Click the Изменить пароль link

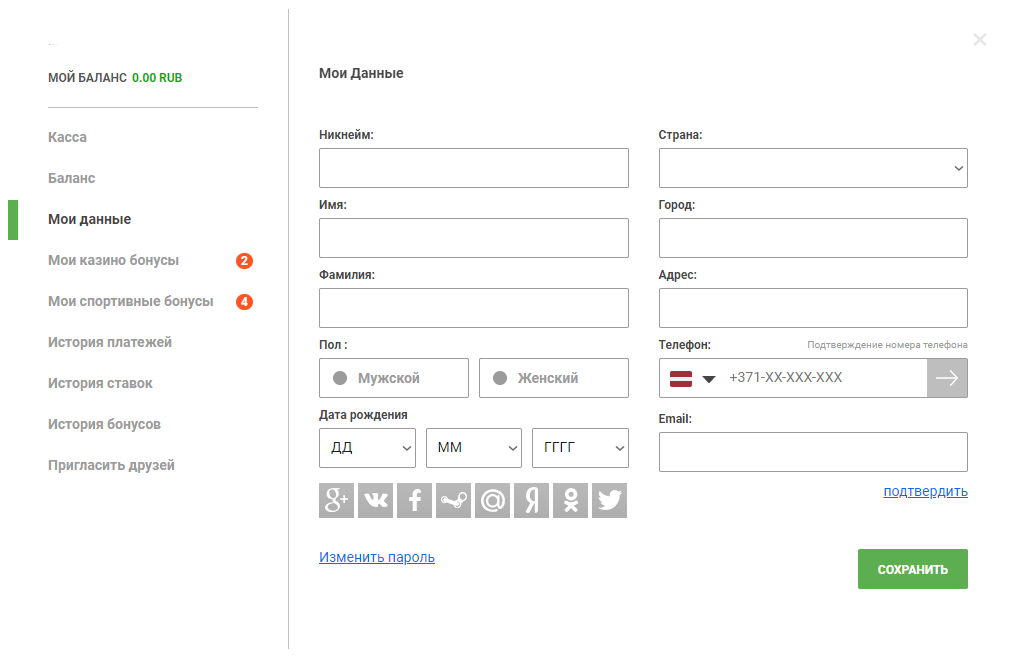(x=377, y=557)
